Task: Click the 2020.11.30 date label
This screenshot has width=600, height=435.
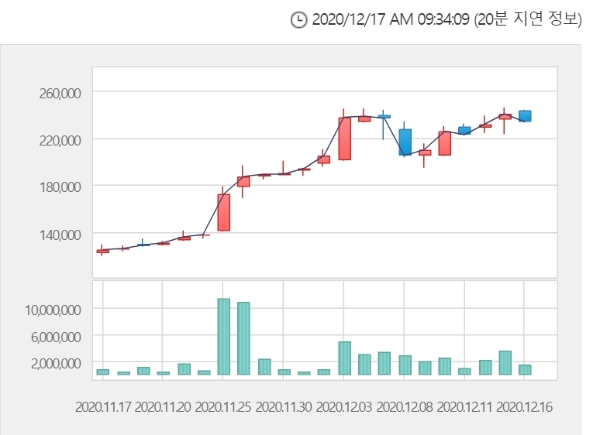Action: [x=284, y=407]
